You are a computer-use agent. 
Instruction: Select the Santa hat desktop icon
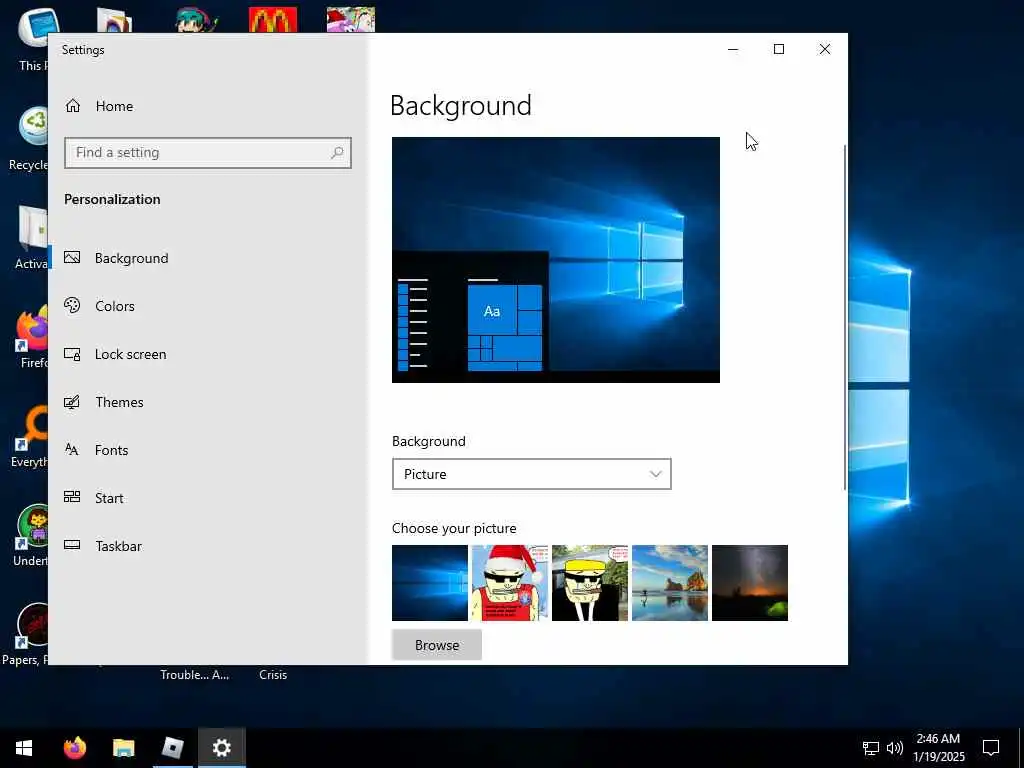click(351, 20)
